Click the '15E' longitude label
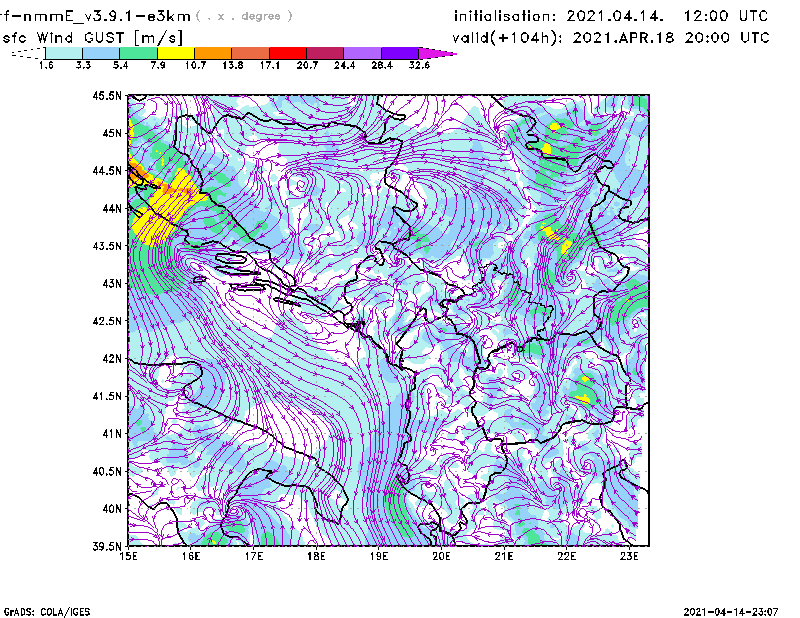Screen dimensions: 800x618 pyautogui.click(x=128, y=556)
